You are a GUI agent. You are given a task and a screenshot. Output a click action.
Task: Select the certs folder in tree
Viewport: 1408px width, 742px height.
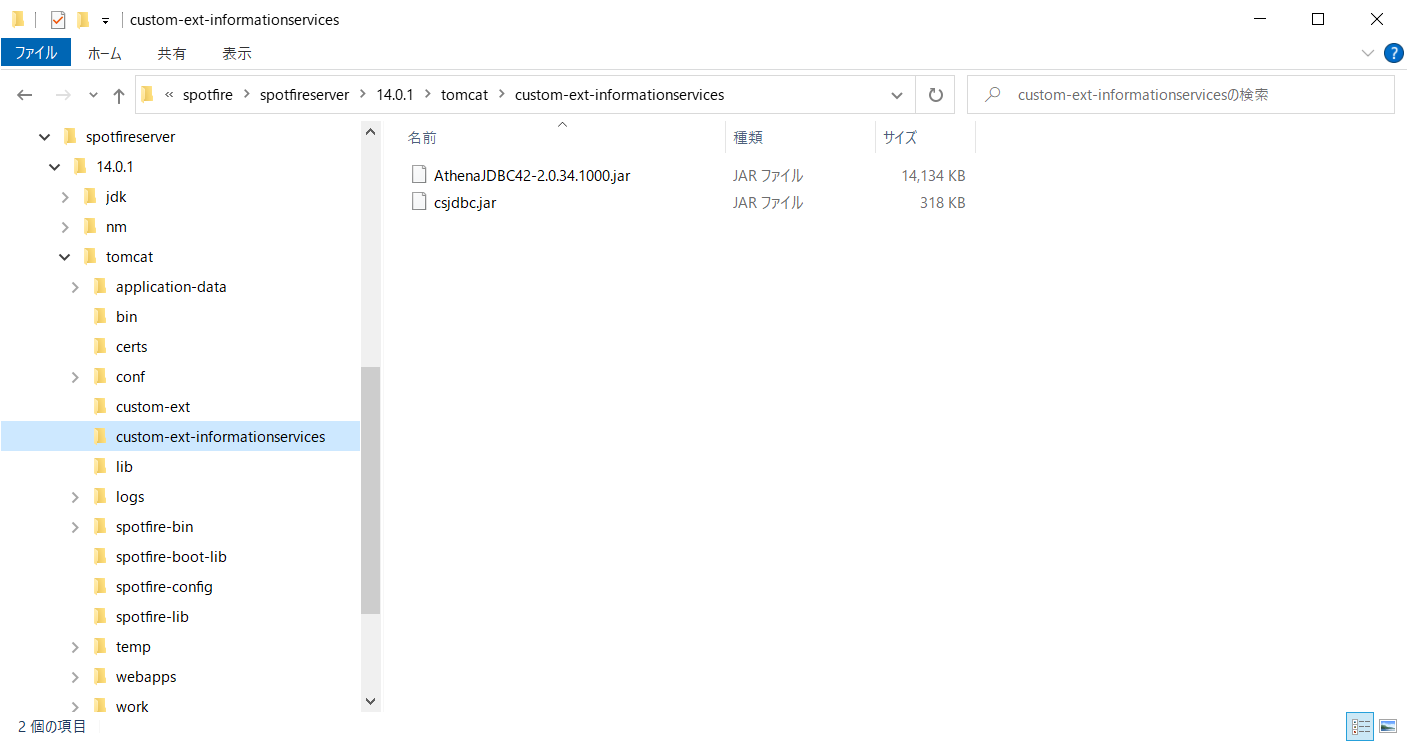tap(131, 347)
